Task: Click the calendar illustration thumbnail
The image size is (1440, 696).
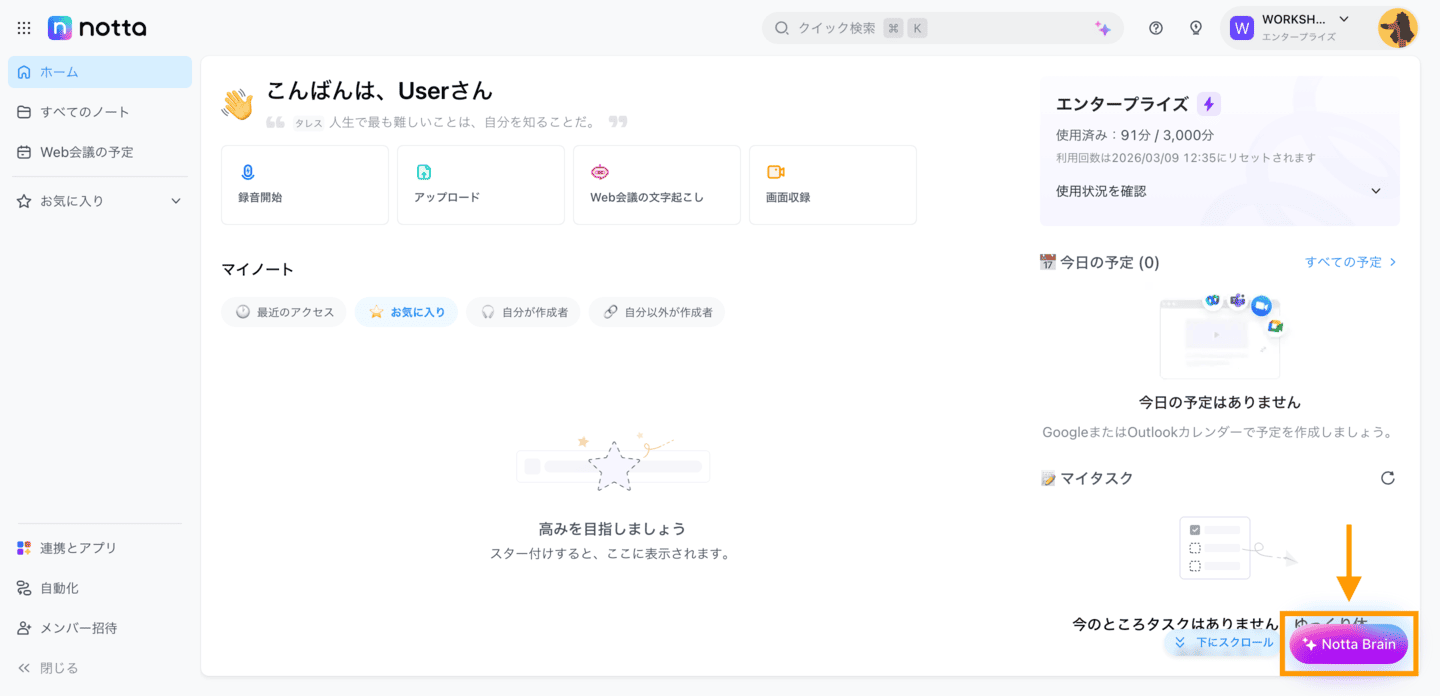Action: coord(1220,335)
